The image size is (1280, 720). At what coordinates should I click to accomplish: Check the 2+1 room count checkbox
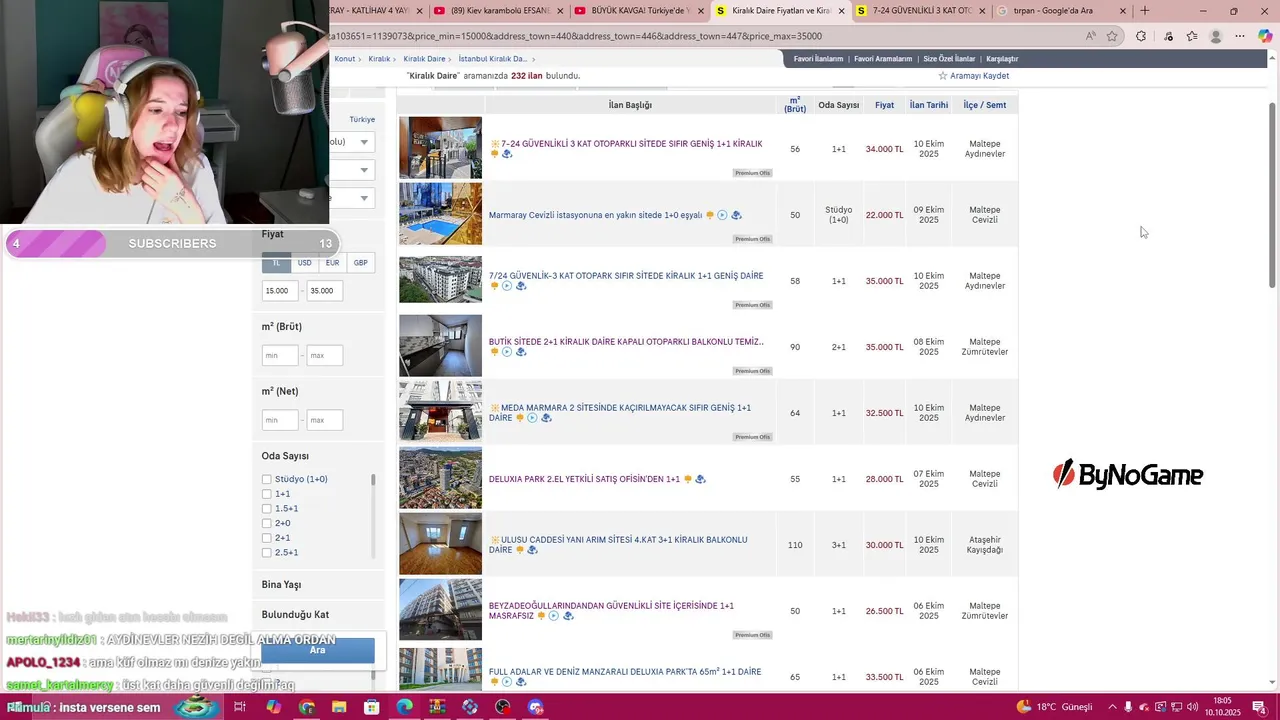(266, 538)
